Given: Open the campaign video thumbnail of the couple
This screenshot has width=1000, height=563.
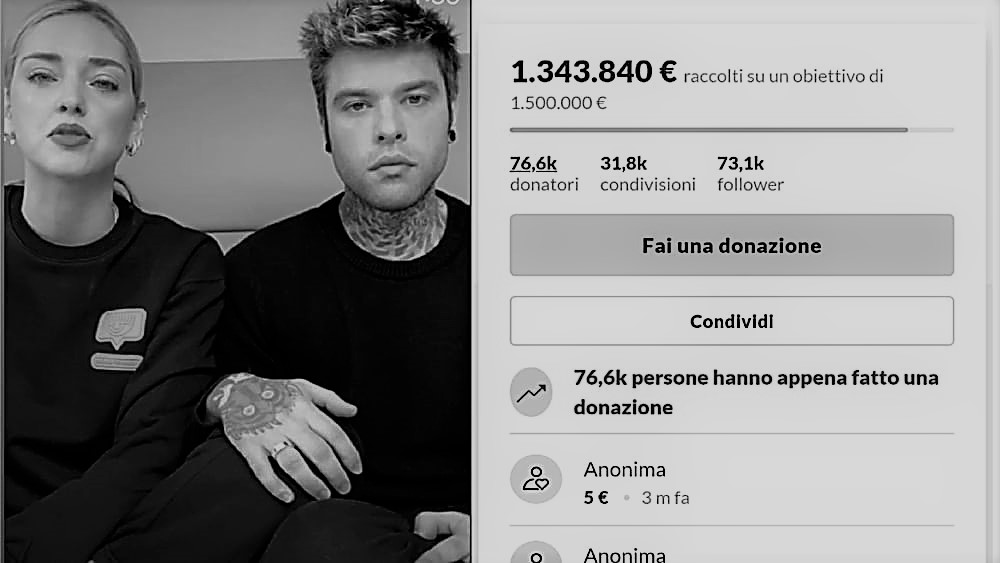Looking at the screenshot, I should [236, 281].
